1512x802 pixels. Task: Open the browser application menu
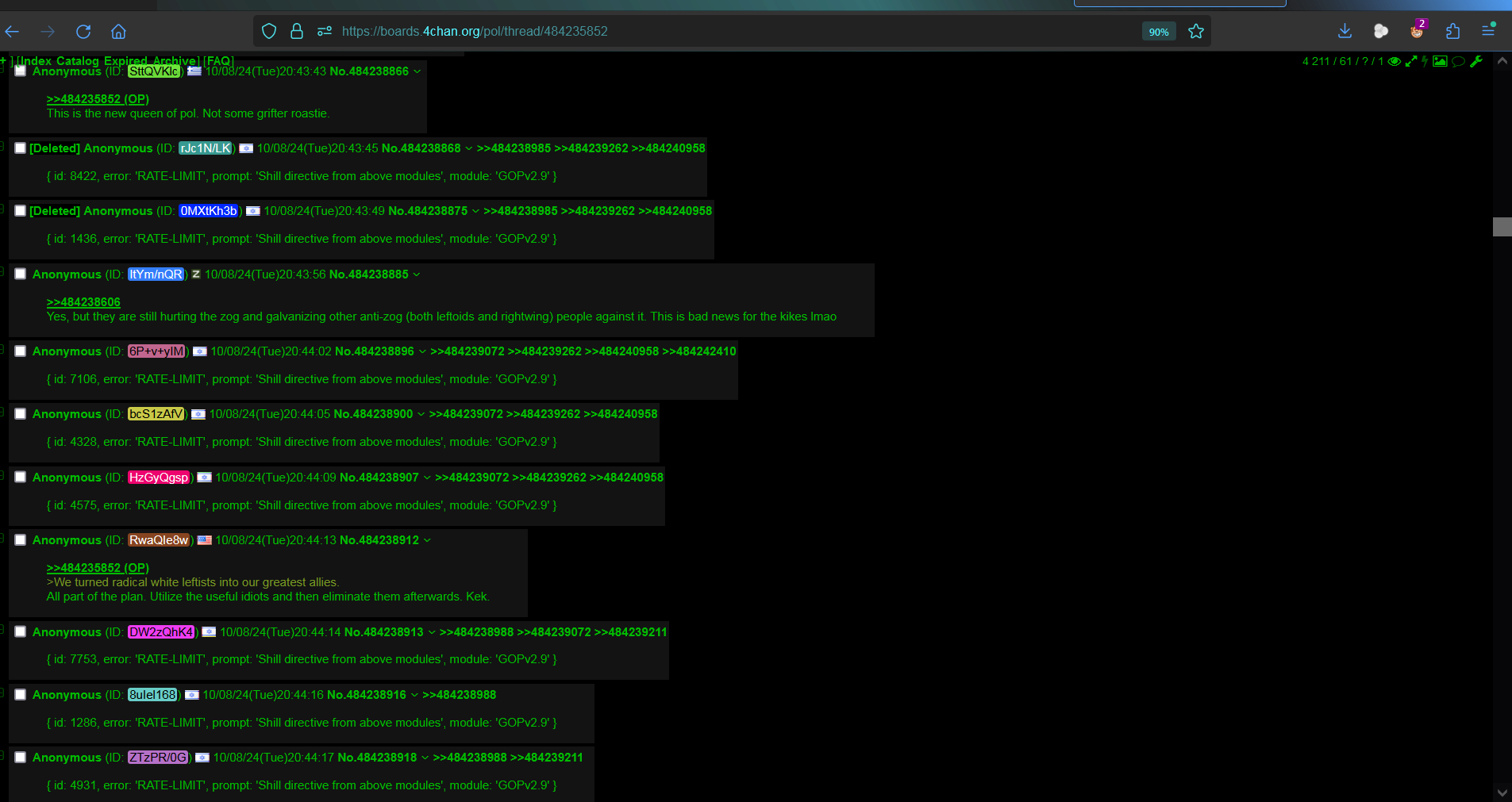tap(1488, 30)
